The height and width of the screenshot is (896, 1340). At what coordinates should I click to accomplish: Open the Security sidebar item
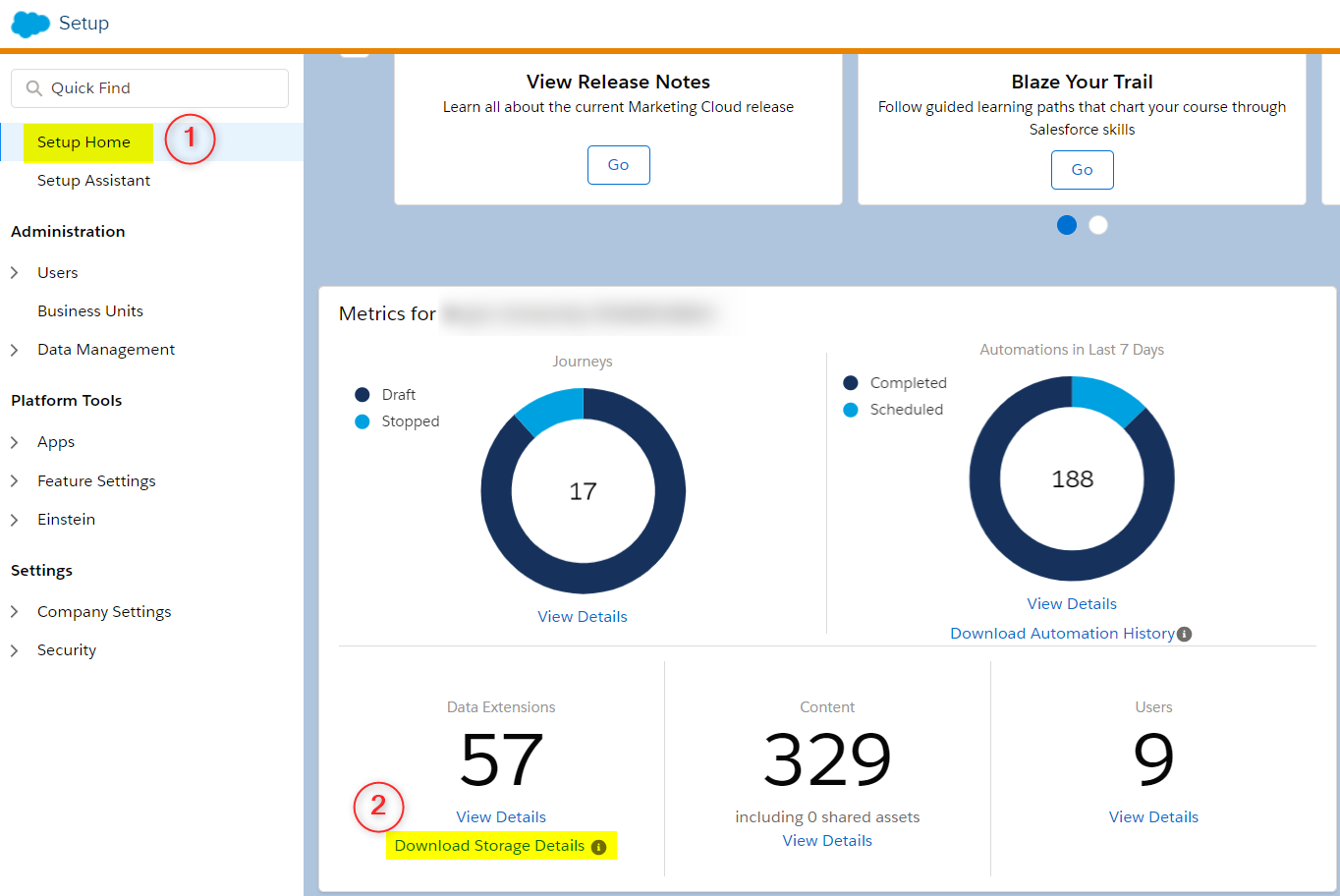(67, 650)
